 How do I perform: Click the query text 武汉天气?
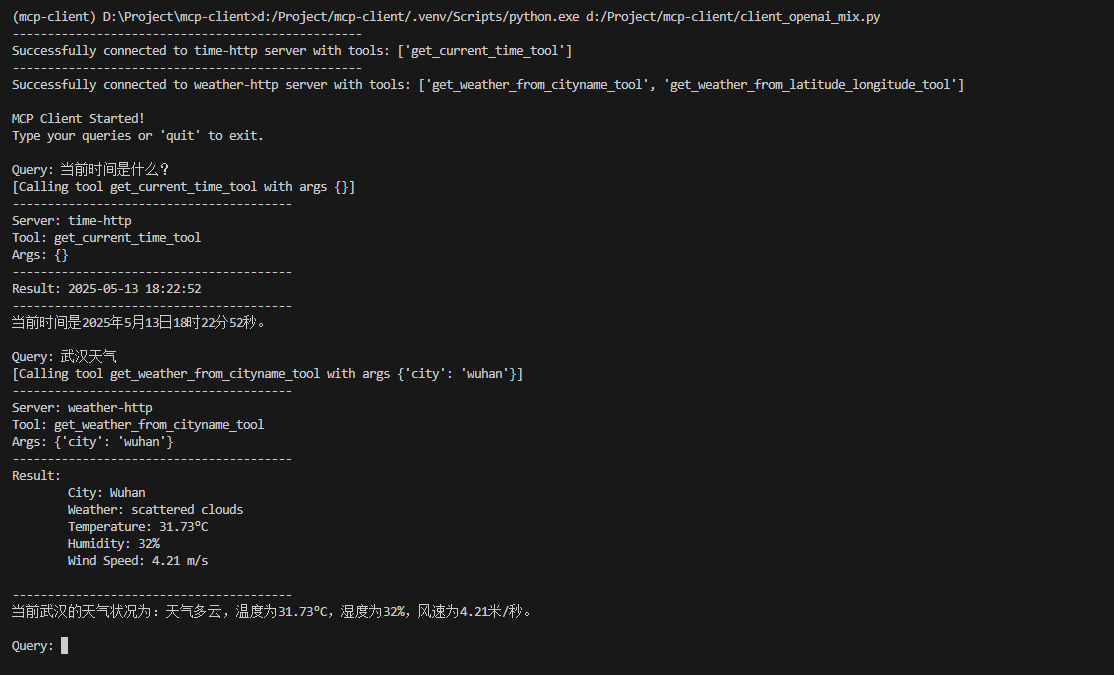[x=88, y=356]
